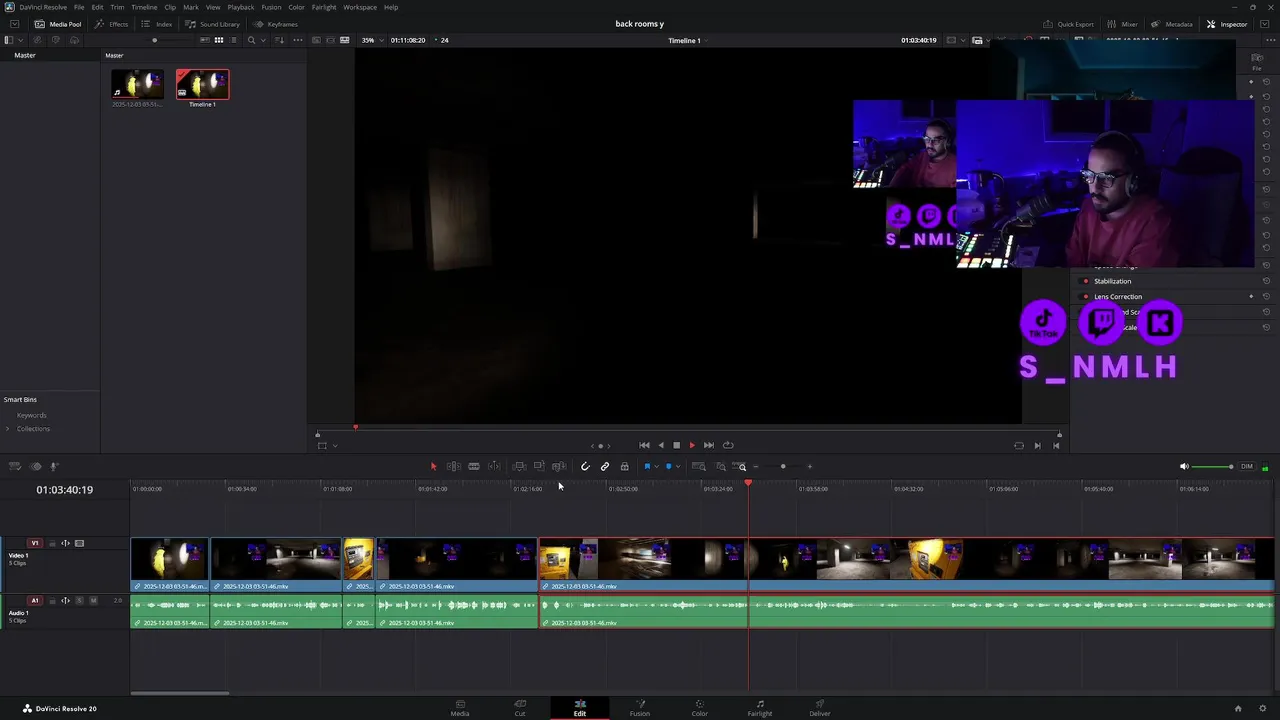Switch to the Color page
The height and width of the screenshot is (720, 1280).
tap(700, 708)
